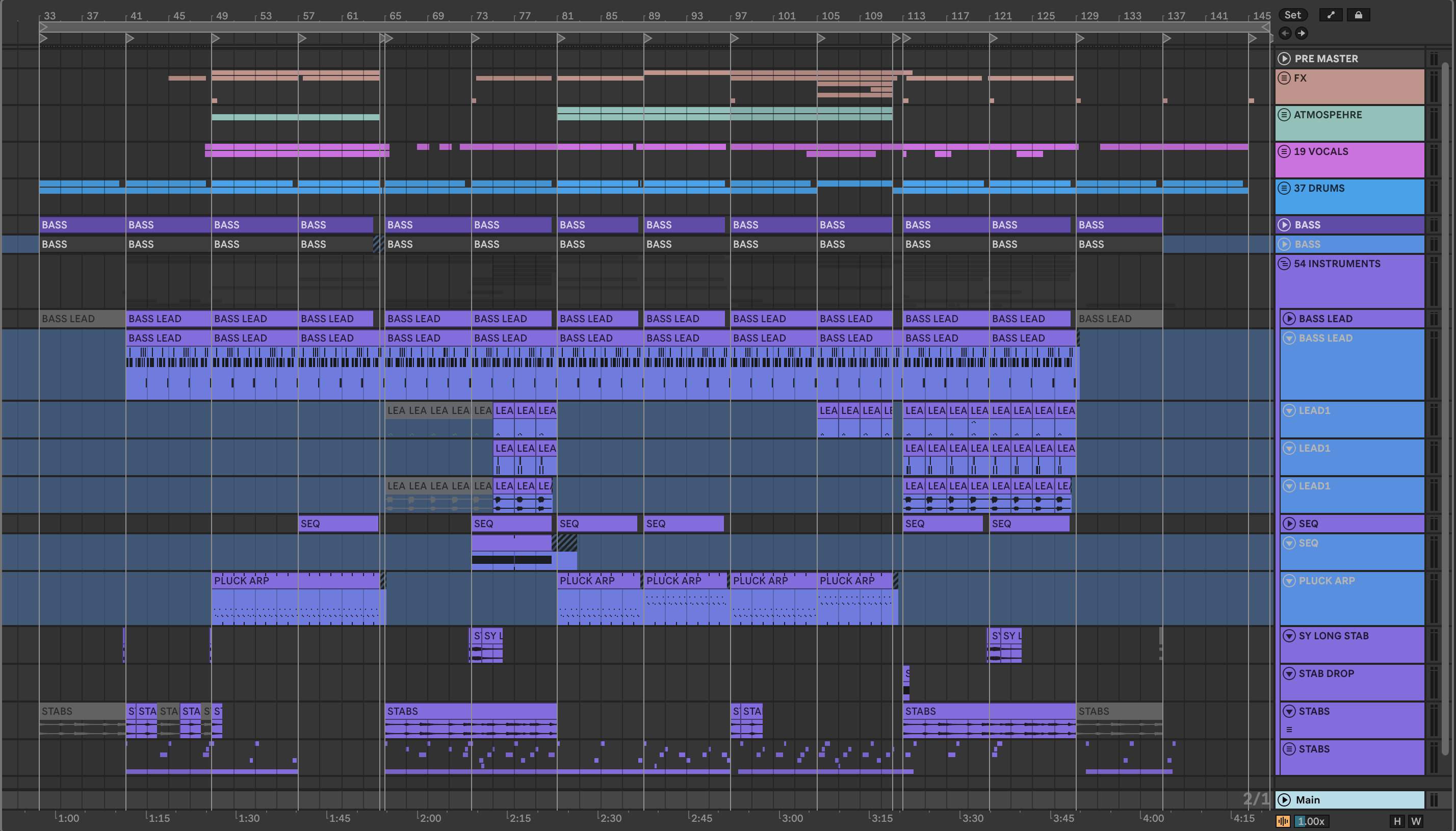Unfold the 19 VOCALS group track

pyautogui.click(x=1284, y=151)
